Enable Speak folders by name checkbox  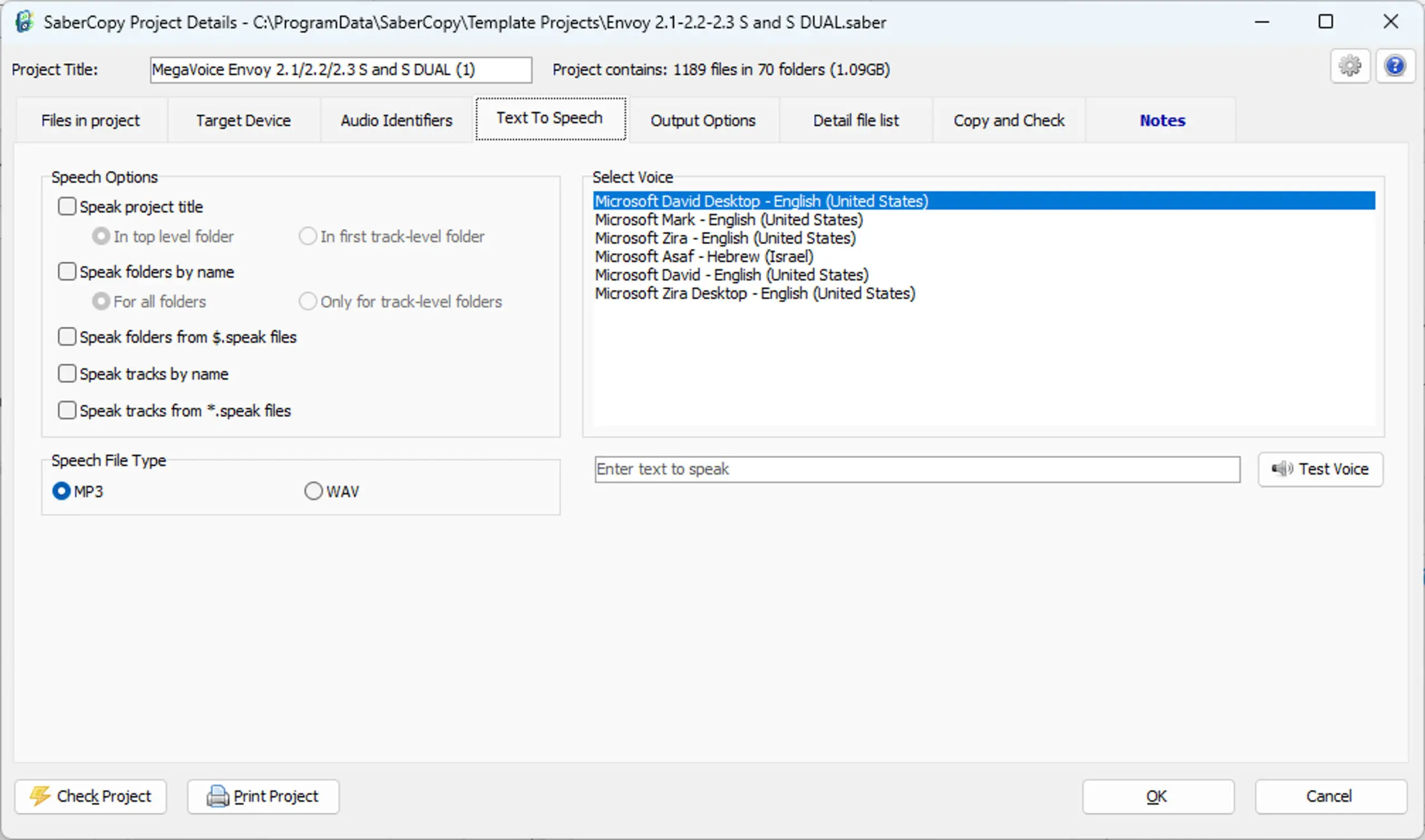tap(67, 271)
